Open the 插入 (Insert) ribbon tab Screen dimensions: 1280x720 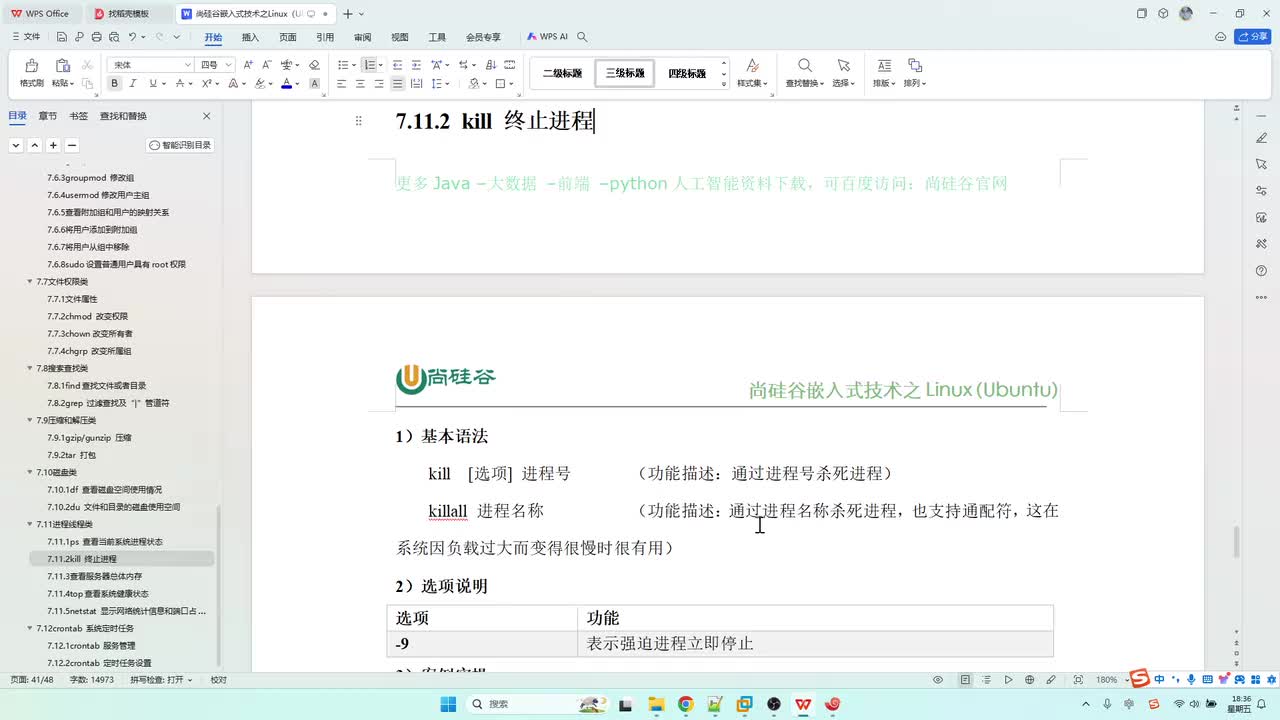pyautogui.click(x=250, y=37)
